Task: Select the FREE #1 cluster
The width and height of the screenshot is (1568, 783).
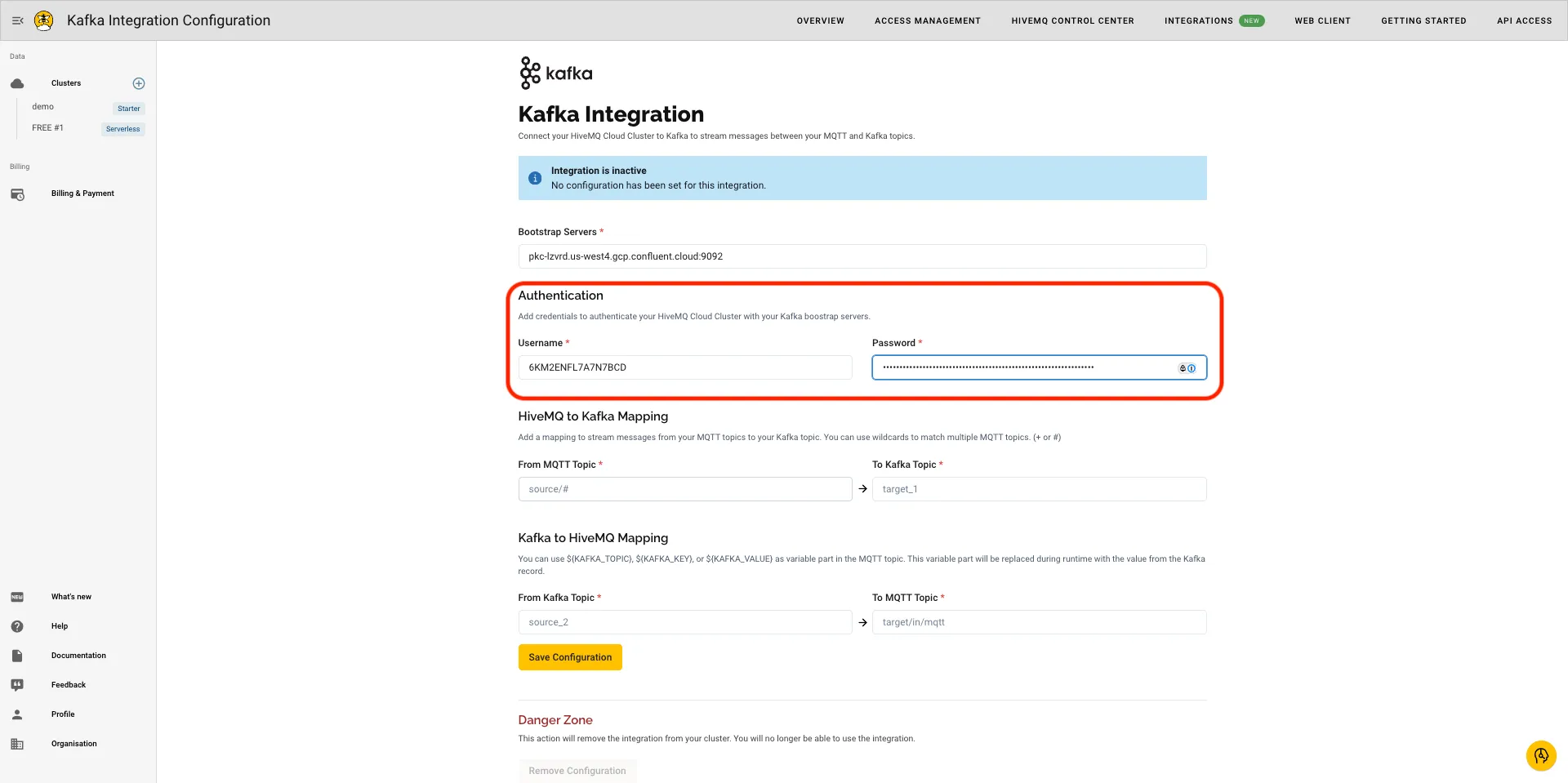Action: click(47, 128)
